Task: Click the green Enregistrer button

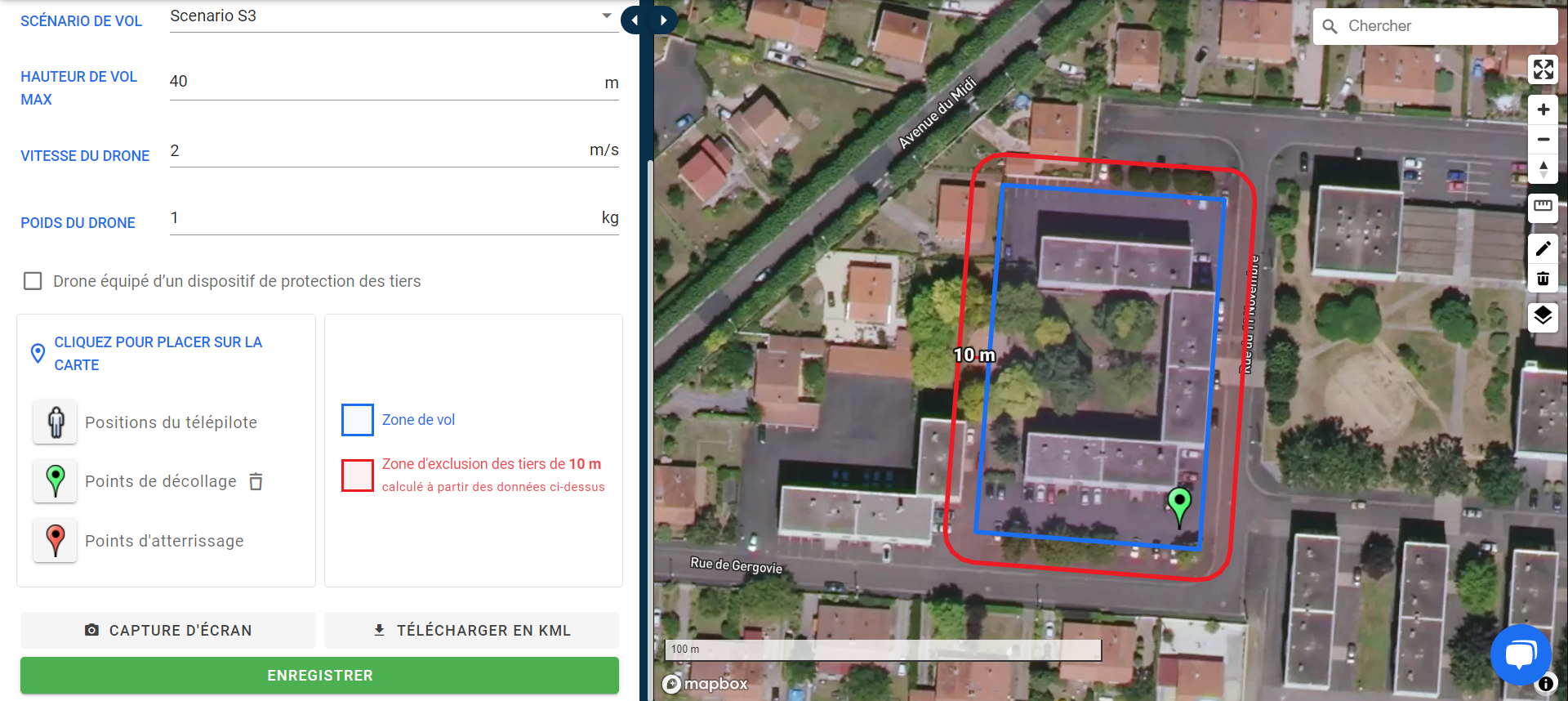Action: (x=319, y=676)
